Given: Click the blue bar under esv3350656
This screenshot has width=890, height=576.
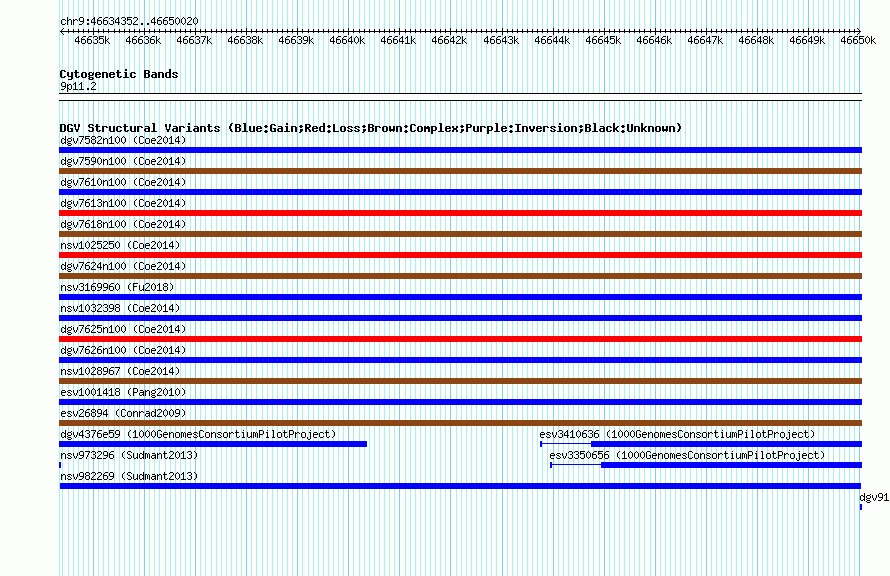Looking at the screenshot, I should [732, 465].
